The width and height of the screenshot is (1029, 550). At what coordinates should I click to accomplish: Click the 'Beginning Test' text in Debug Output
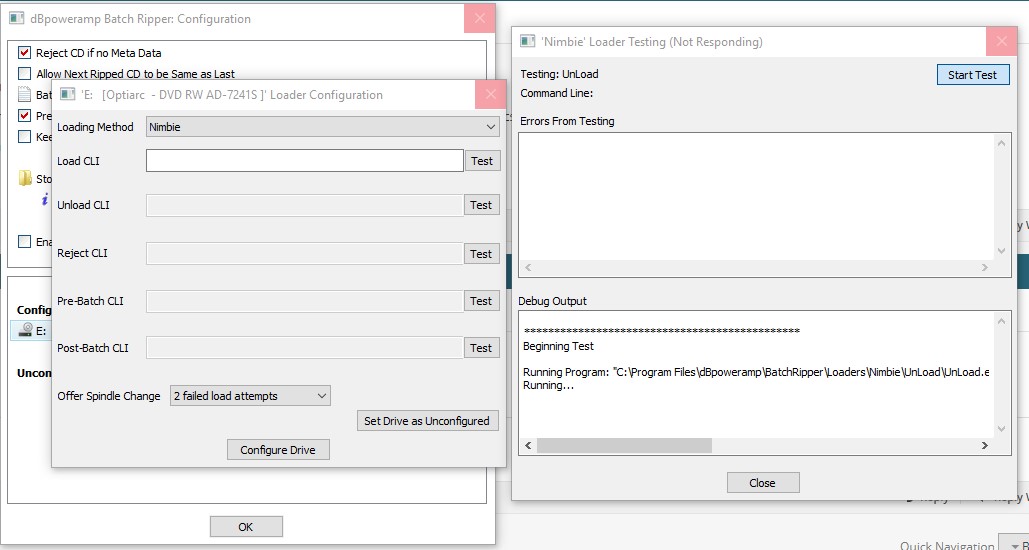pyautogui.click(x=558, y=346)
